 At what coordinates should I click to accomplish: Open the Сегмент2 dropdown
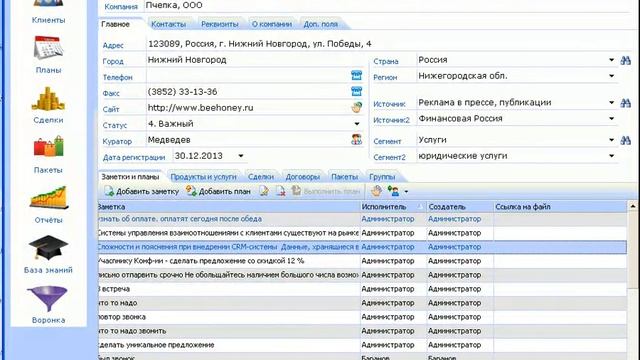click(611, 156)
